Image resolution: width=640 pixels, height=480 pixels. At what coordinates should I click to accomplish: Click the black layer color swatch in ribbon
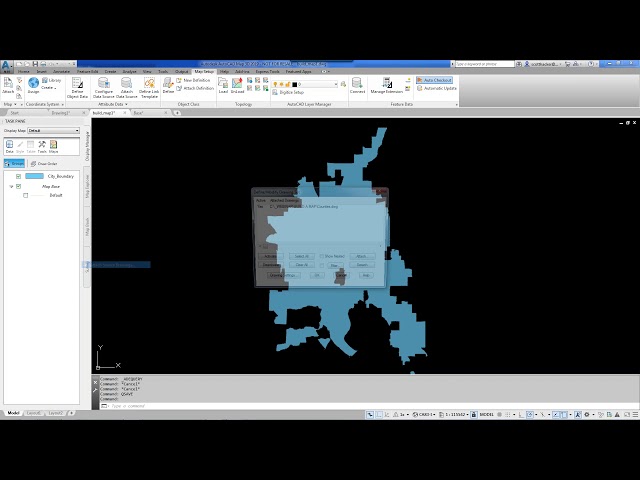coord(294,84)
